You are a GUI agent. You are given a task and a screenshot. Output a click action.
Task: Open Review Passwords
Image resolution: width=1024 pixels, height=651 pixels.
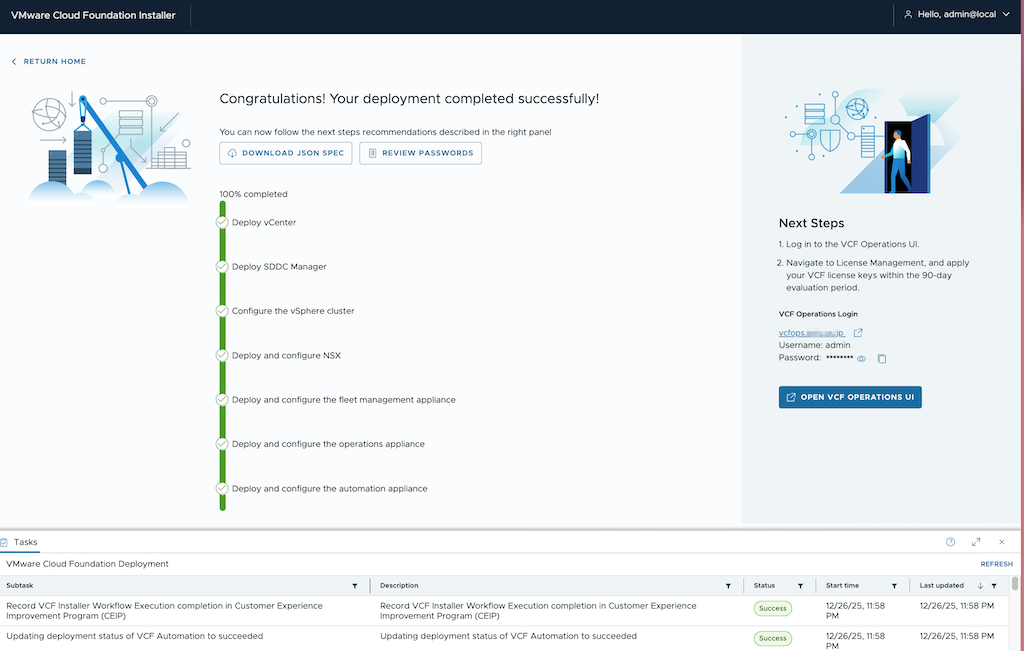[x=421, y=153]
